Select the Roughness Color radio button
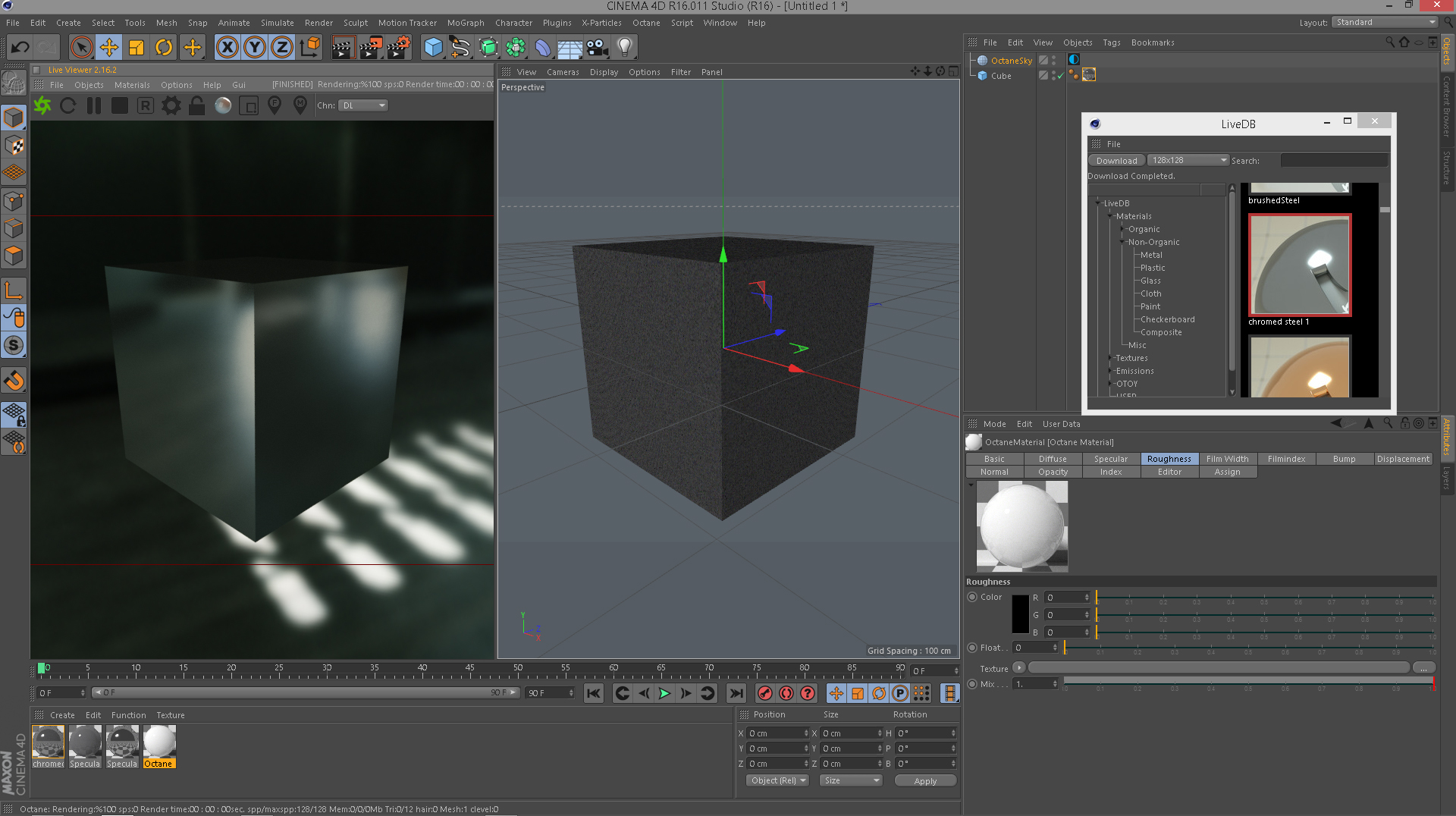The image size is (1456, 816). [972, 597]
